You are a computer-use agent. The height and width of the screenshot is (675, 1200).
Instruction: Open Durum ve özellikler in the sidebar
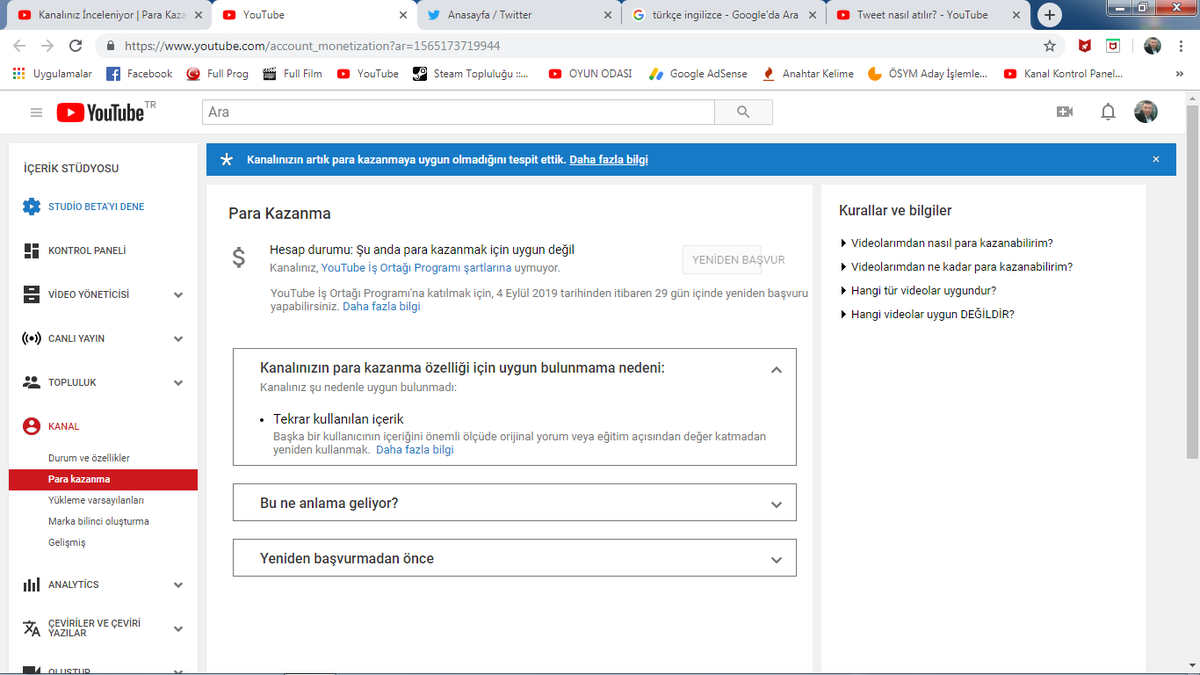(89, 458)
